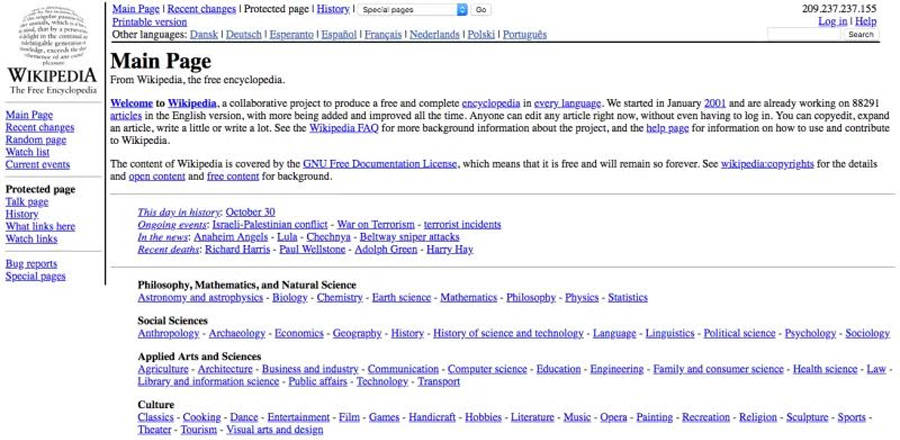Switch to Deutsch language

243,34
